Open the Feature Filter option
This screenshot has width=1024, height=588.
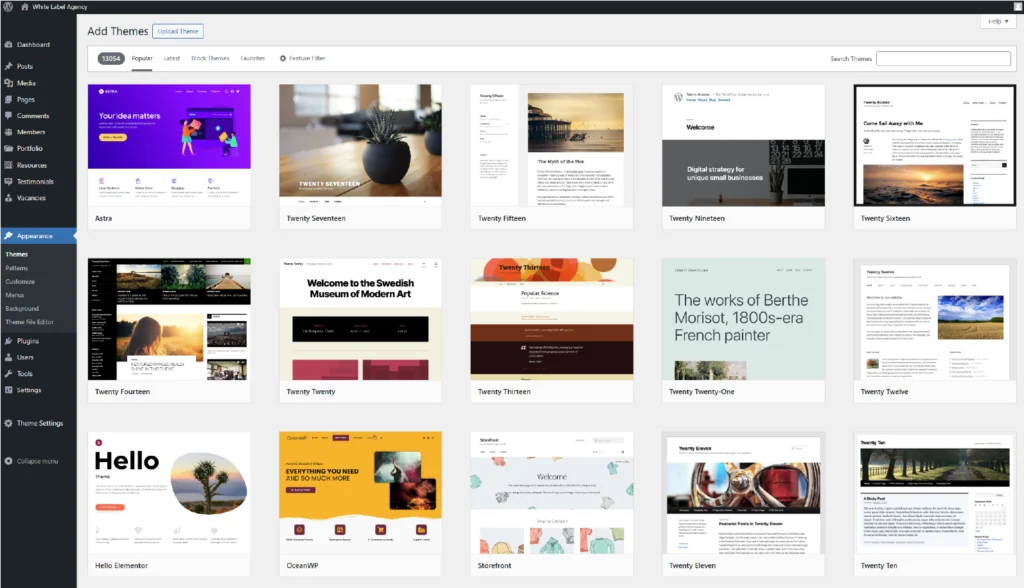302,58
